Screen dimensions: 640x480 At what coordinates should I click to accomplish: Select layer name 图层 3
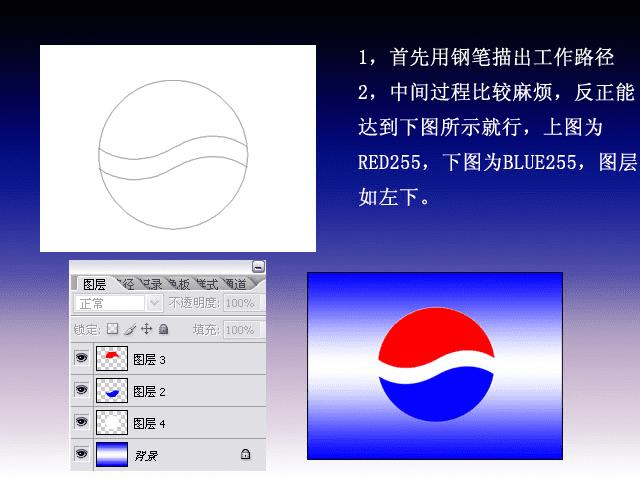pos(149,360)
